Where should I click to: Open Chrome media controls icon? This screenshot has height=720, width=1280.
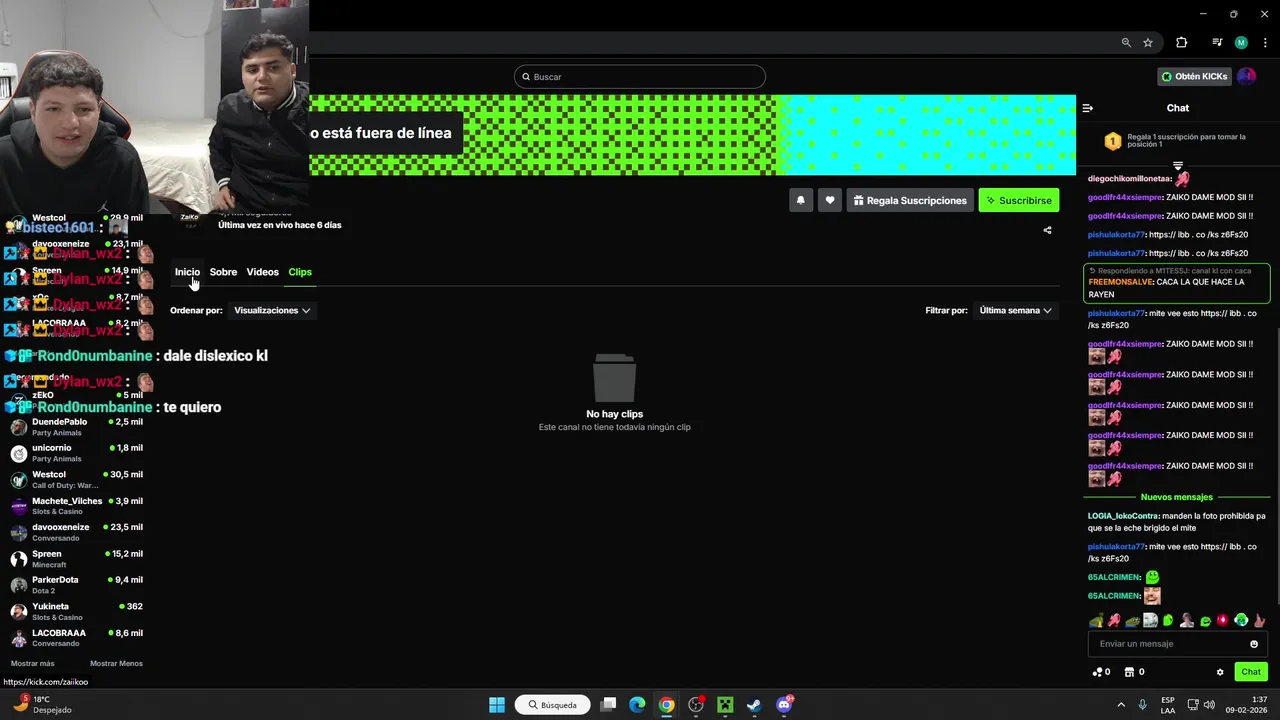tap(1217, 43)
